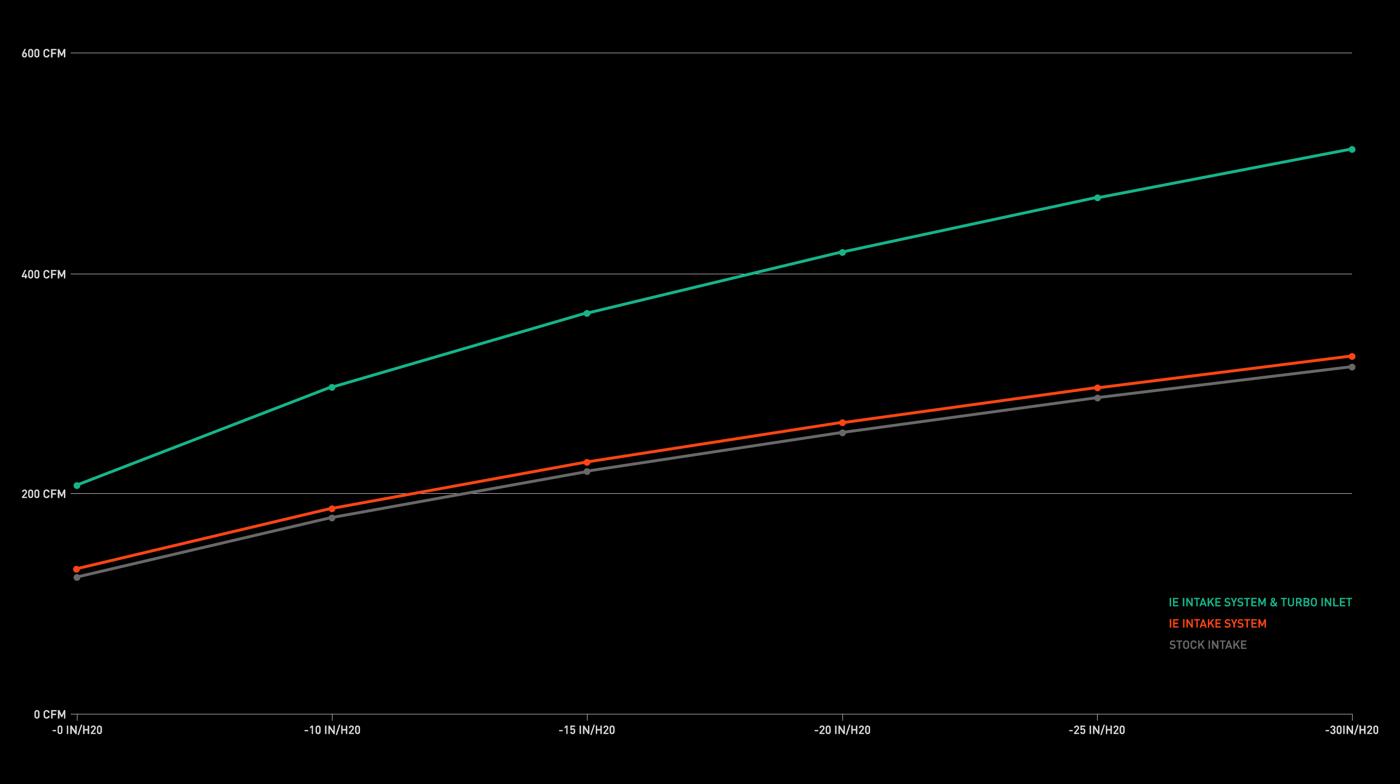Image resolution: width=1400 pixels, height=784 pixels.
Task: Click the gray "STOCK INTAKE" legend label
Action: click(1208, 645)
